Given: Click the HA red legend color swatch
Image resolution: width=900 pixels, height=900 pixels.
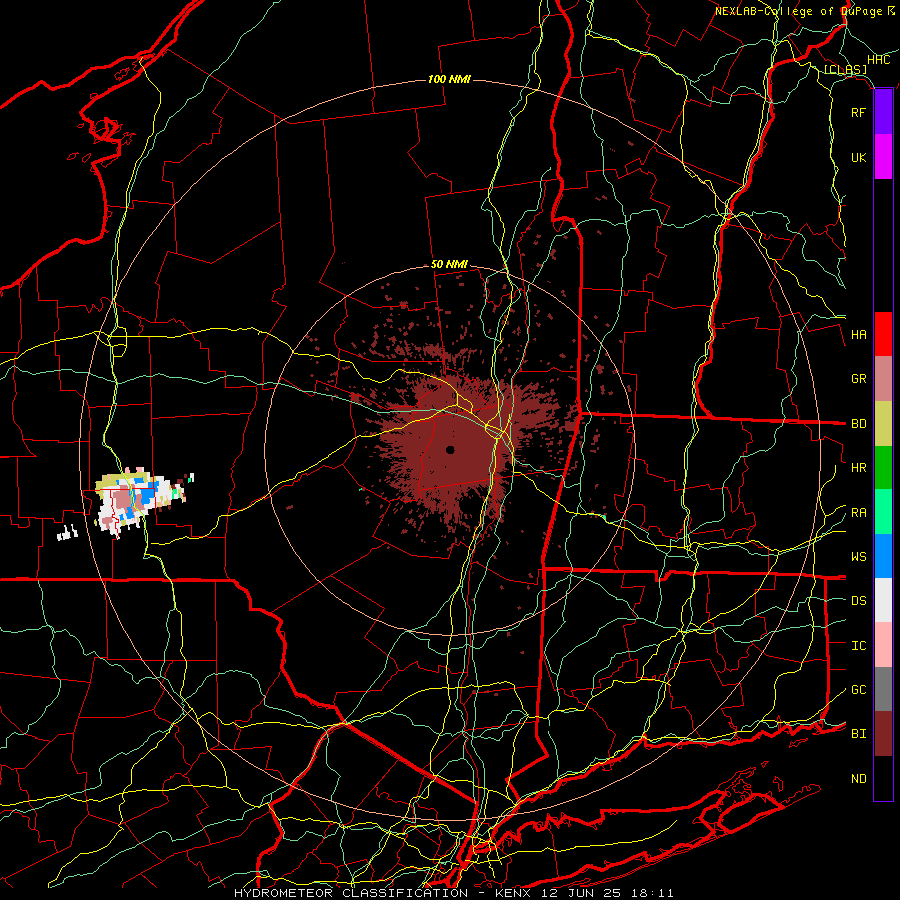Looking at the screenshot, I should 883,334.
